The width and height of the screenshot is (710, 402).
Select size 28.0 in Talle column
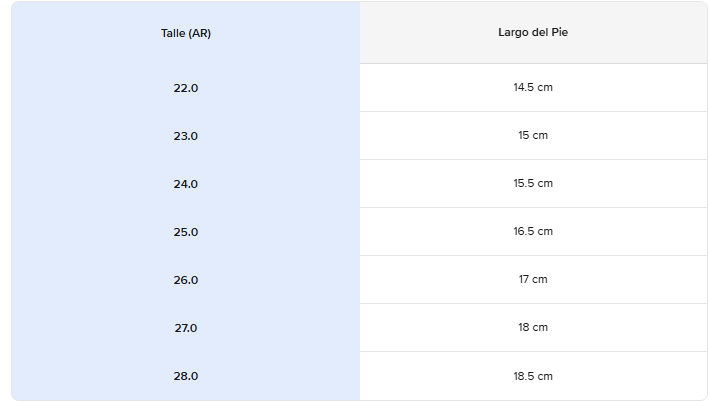pyautogui.click(x=186, y=376)
